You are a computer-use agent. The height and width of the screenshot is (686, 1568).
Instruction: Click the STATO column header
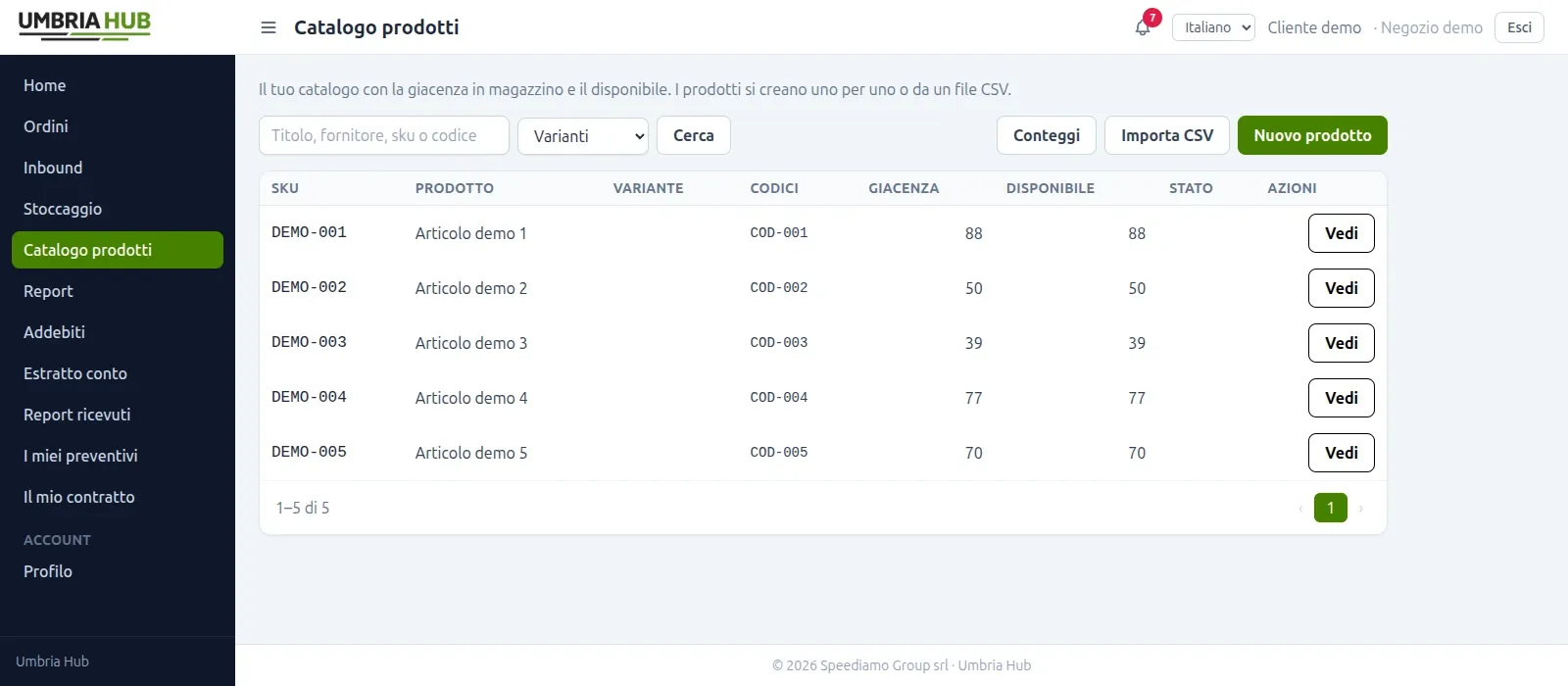[1191, 188]
